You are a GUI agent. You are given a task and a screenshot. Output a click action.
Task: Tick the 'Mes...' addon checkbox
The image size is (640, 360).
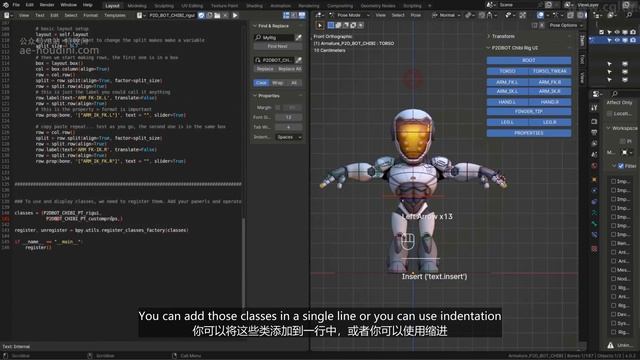(x=613, y=270)
